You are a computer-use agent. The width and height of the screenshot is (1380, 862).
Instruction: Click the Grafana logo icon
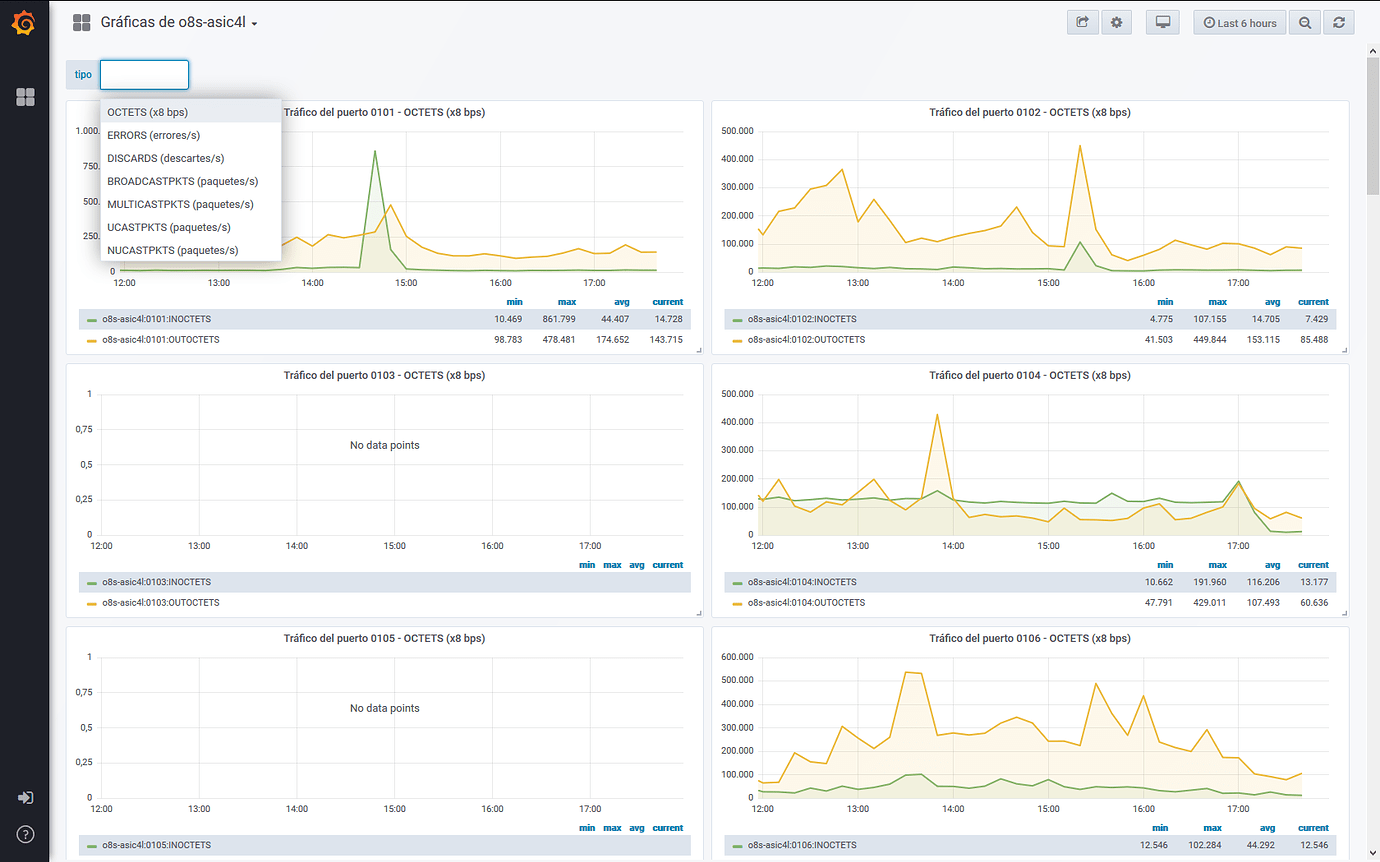coord(23,22)
